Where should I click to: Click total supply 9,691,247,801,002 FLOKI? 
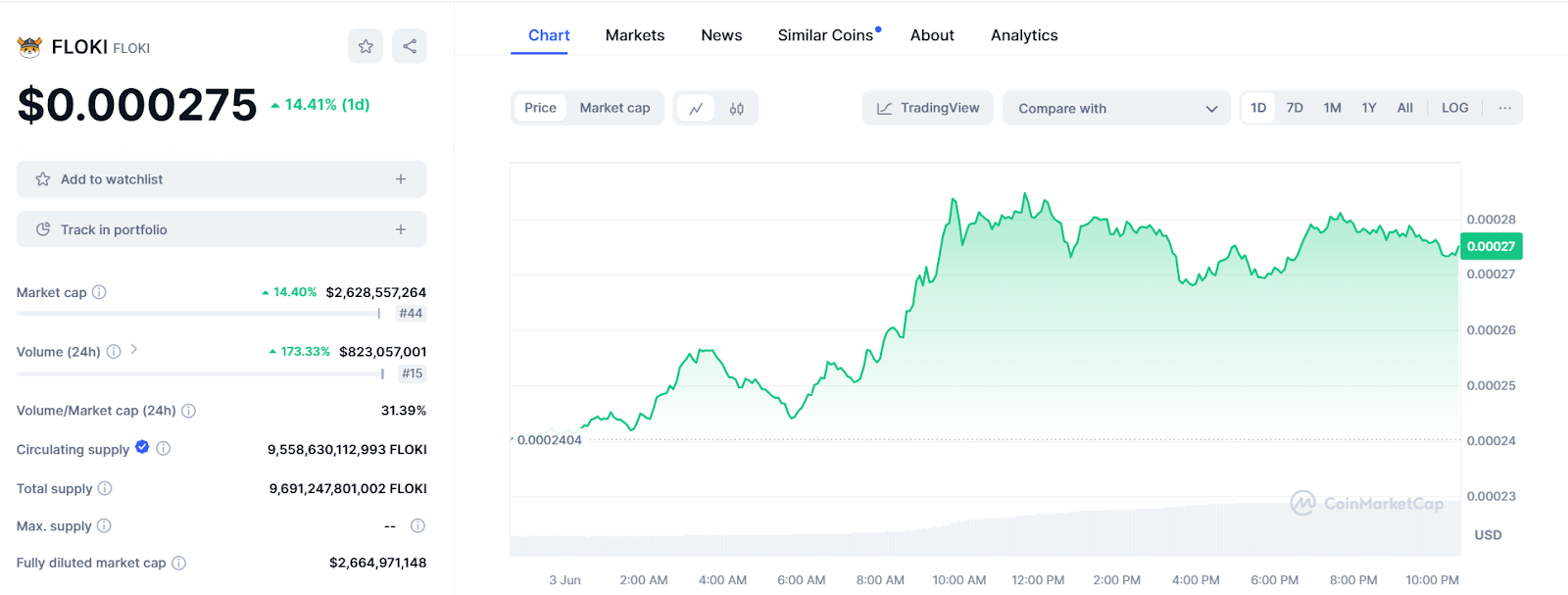(x=348, y=488)
